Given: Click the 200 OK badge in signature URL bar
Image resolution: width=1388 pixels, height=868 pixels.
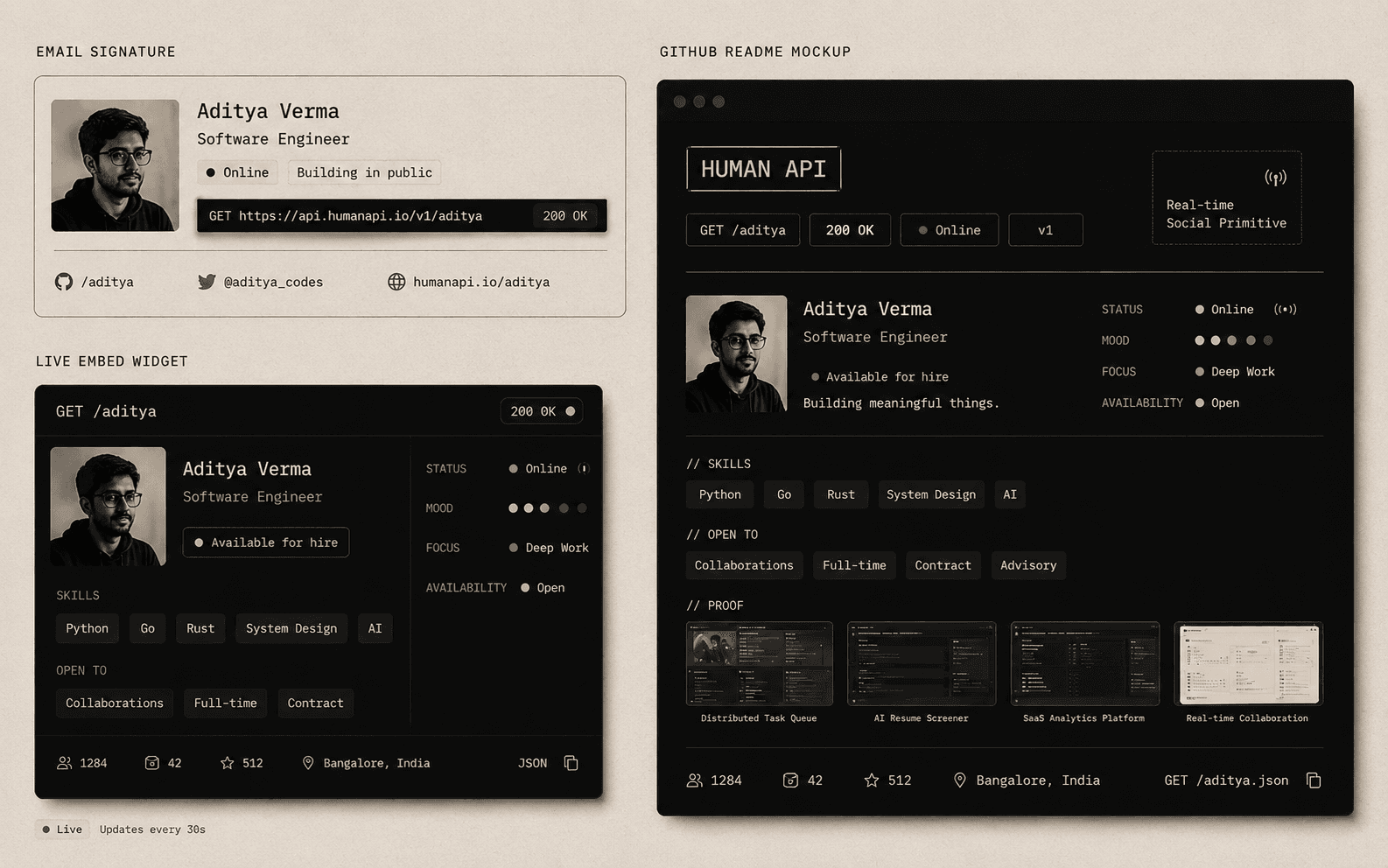Looking at the screenshot, I should 565,215.
